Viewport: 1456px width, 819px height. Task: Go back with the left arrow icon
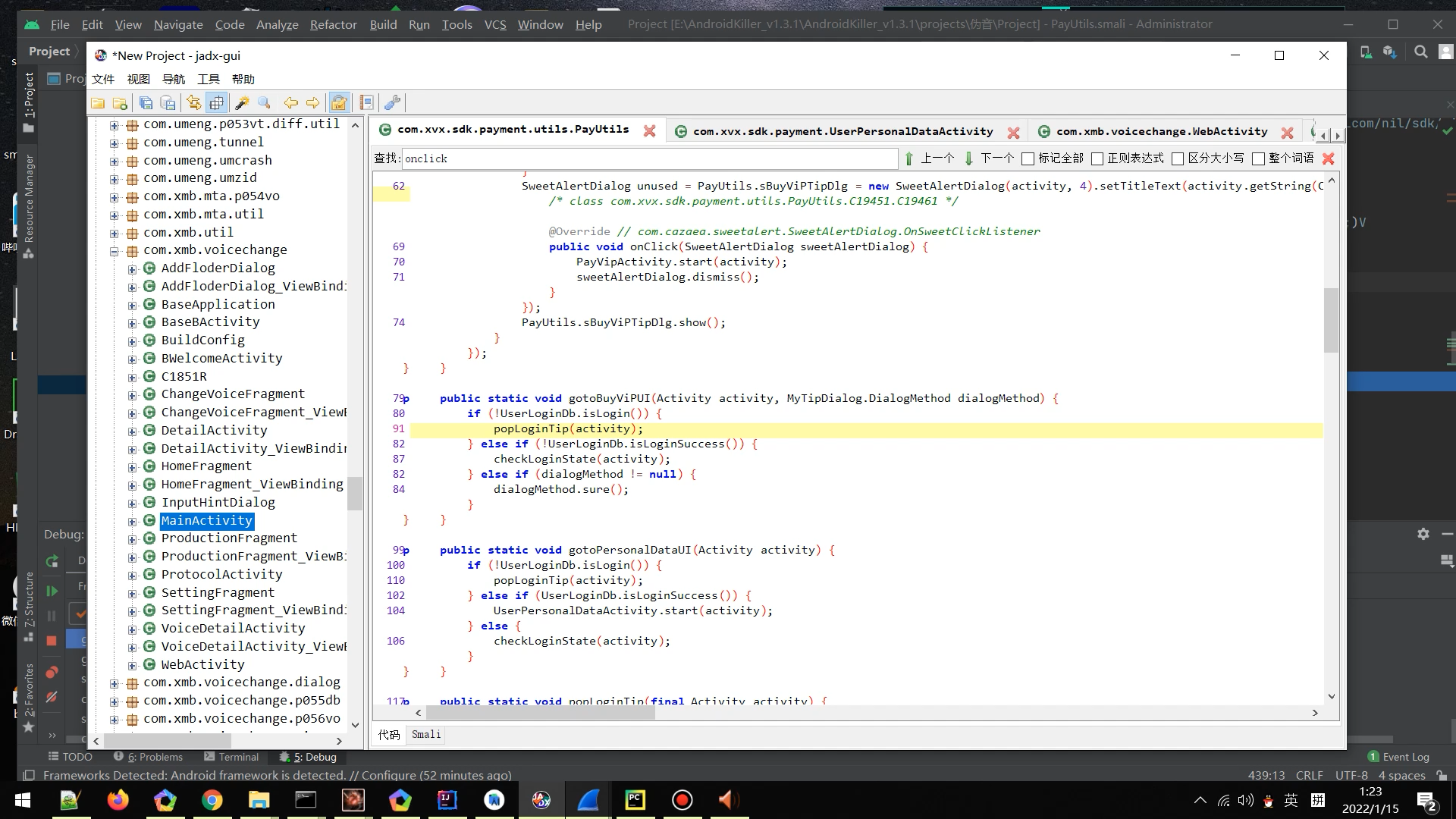291,102
